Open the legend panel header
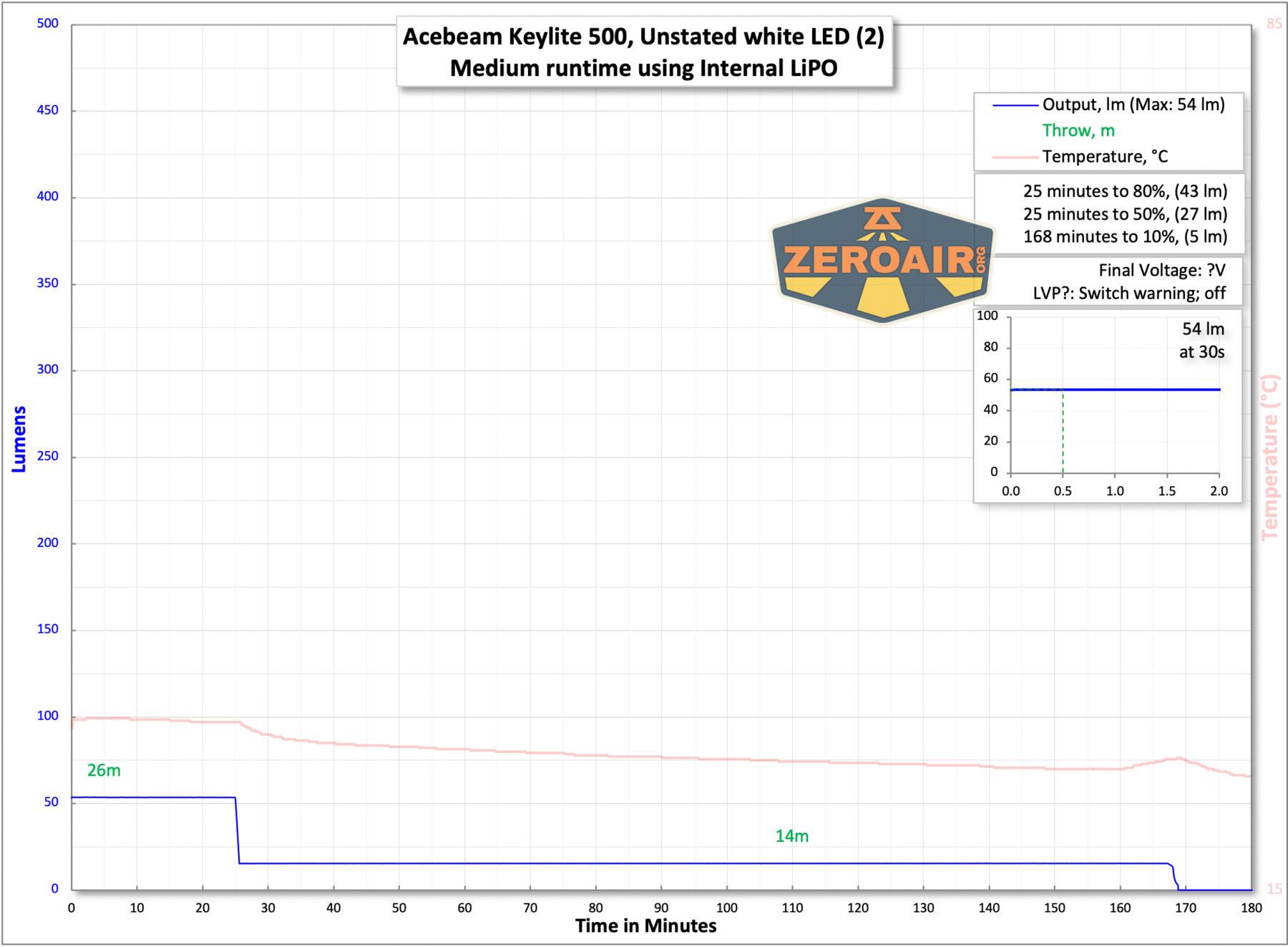The height and width of the screenshot is (947, 1288). (x=1108, y=130)
